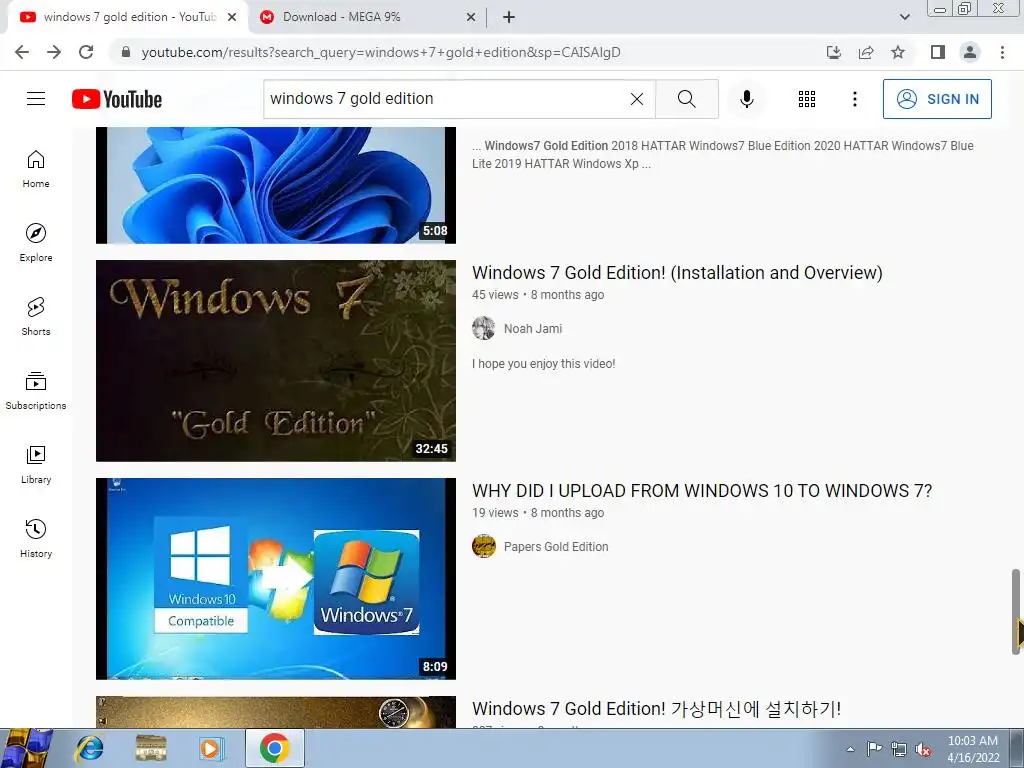
Task: Go to Home in the sidebar
Action: pos(36,168)
